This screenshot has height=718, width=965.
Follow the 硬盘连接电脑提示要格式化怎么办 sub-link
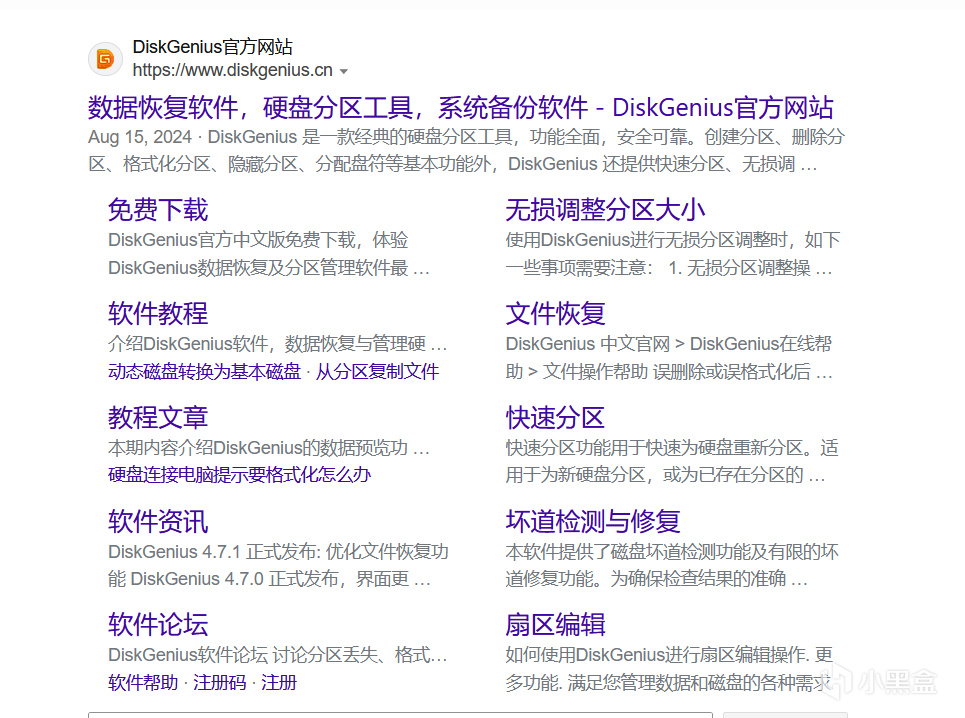click(x=239, y=474)
